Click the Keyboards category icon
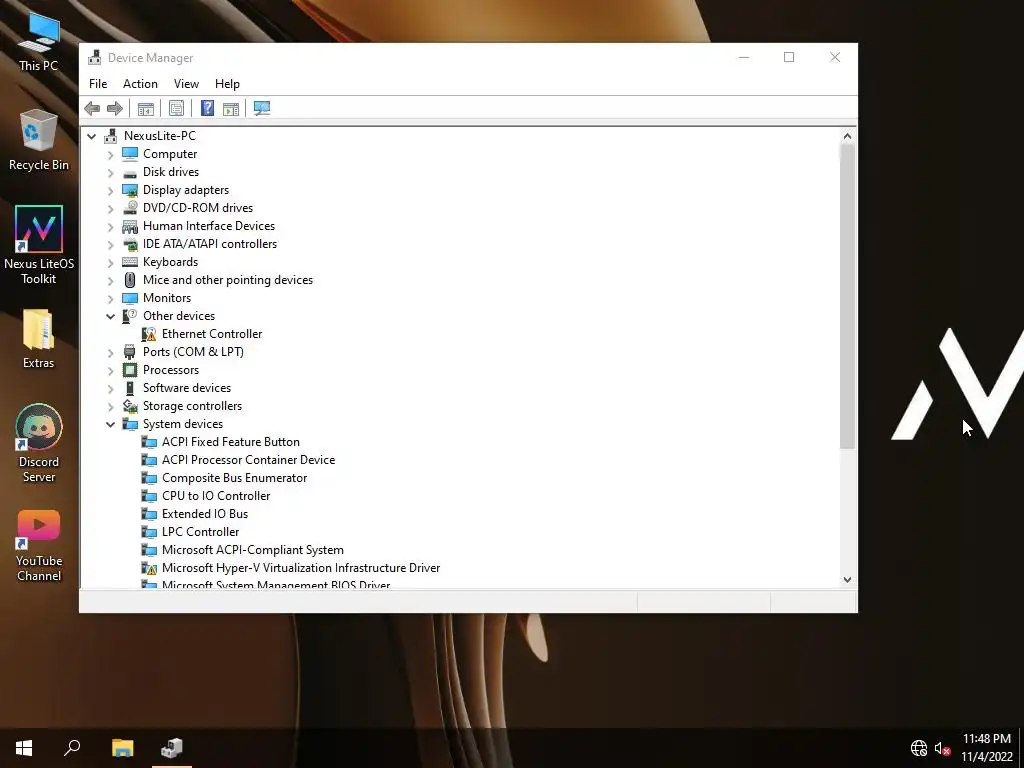The width and height of the screenshot is (1024, 768). (x=130, y=262)
